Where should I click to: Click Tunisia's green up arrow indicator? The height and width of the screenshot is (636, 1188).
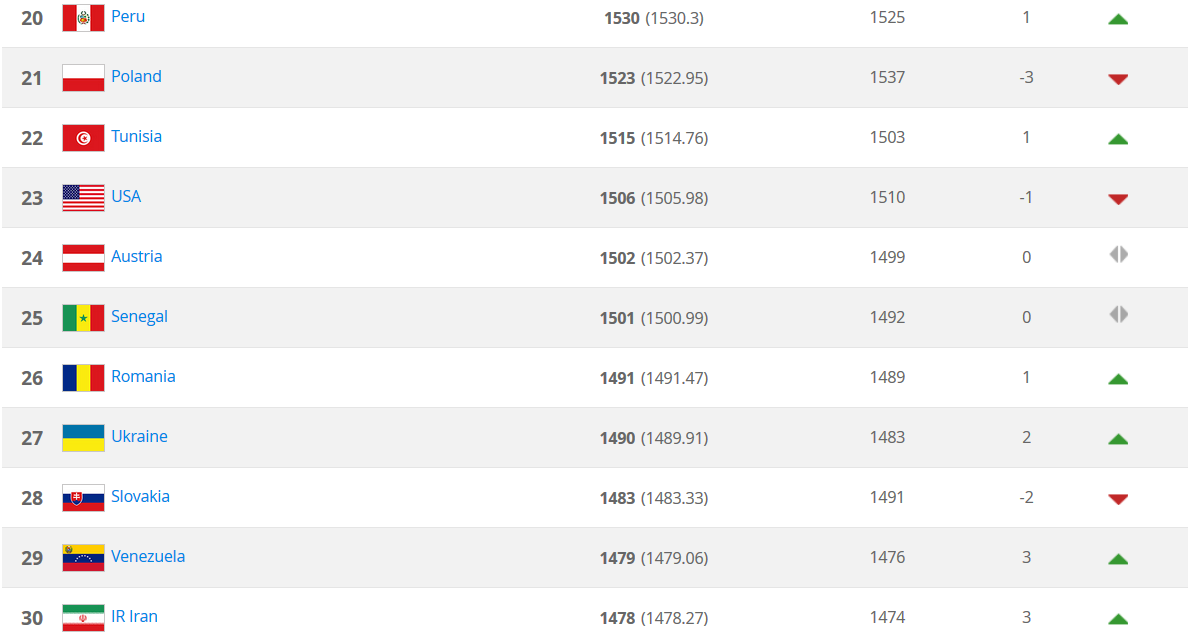[x=1118, y=139]
